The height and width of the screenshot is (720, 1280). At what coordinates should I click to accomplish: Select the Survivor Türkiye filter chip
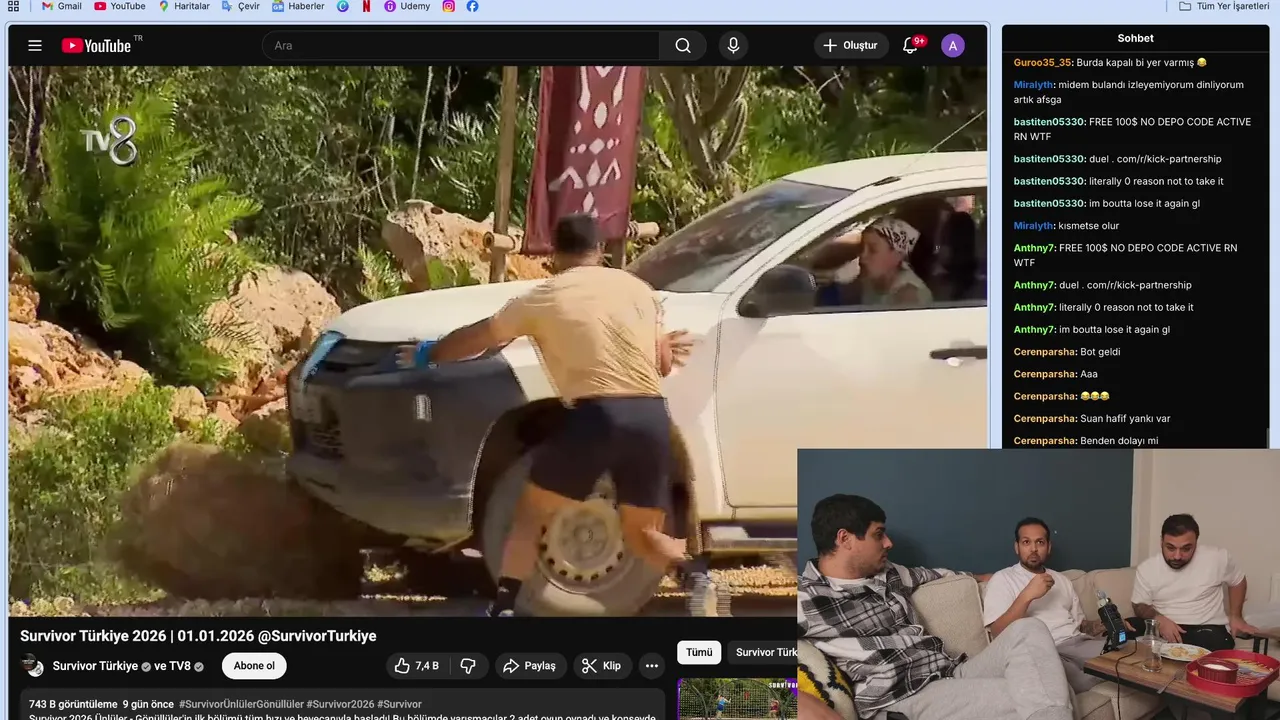pyautogui.click(x=763, y=652)
